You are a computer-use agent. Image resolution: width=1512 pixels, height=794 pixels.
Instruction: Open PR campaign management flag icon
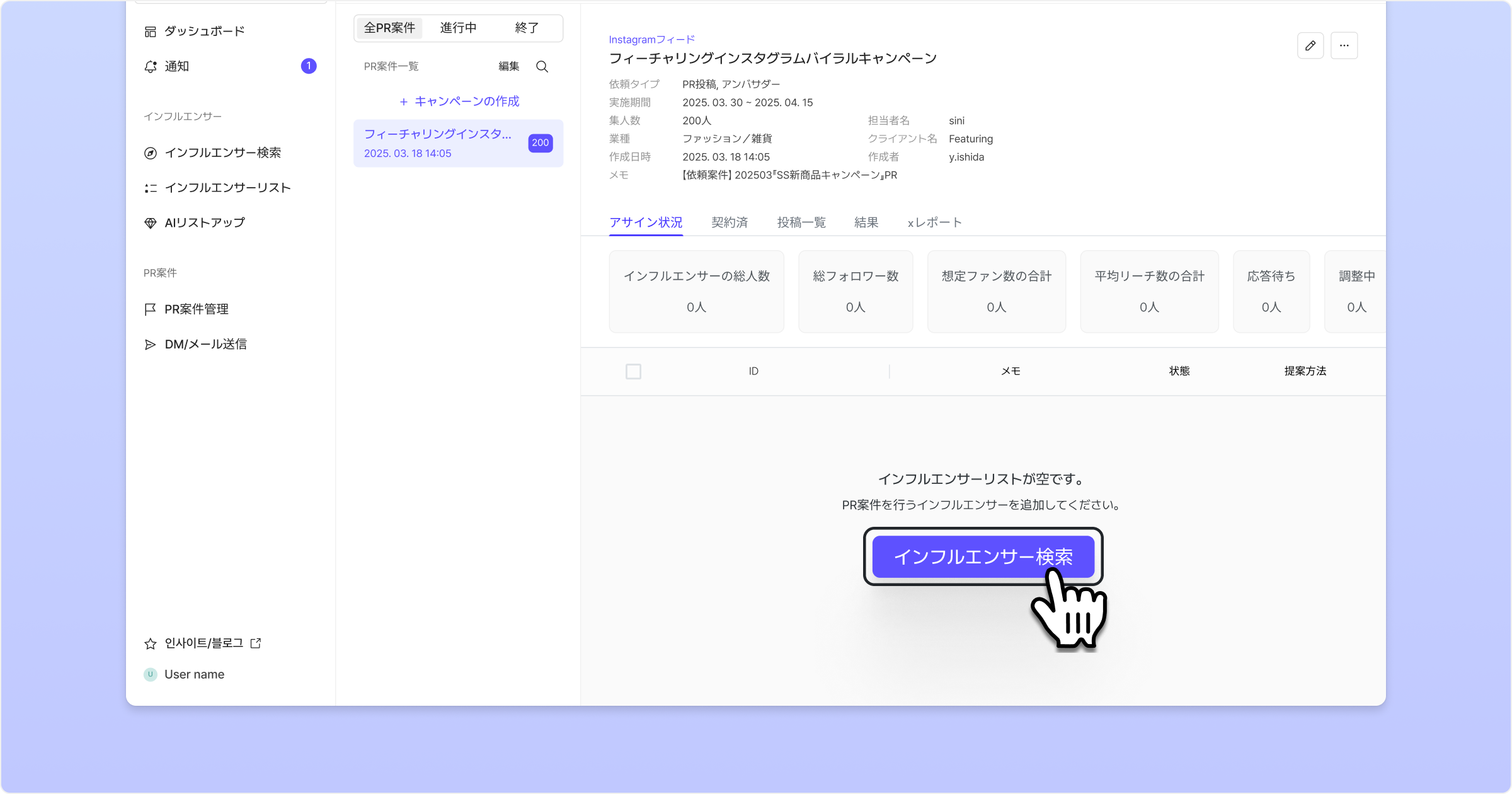tap(150, 309)
